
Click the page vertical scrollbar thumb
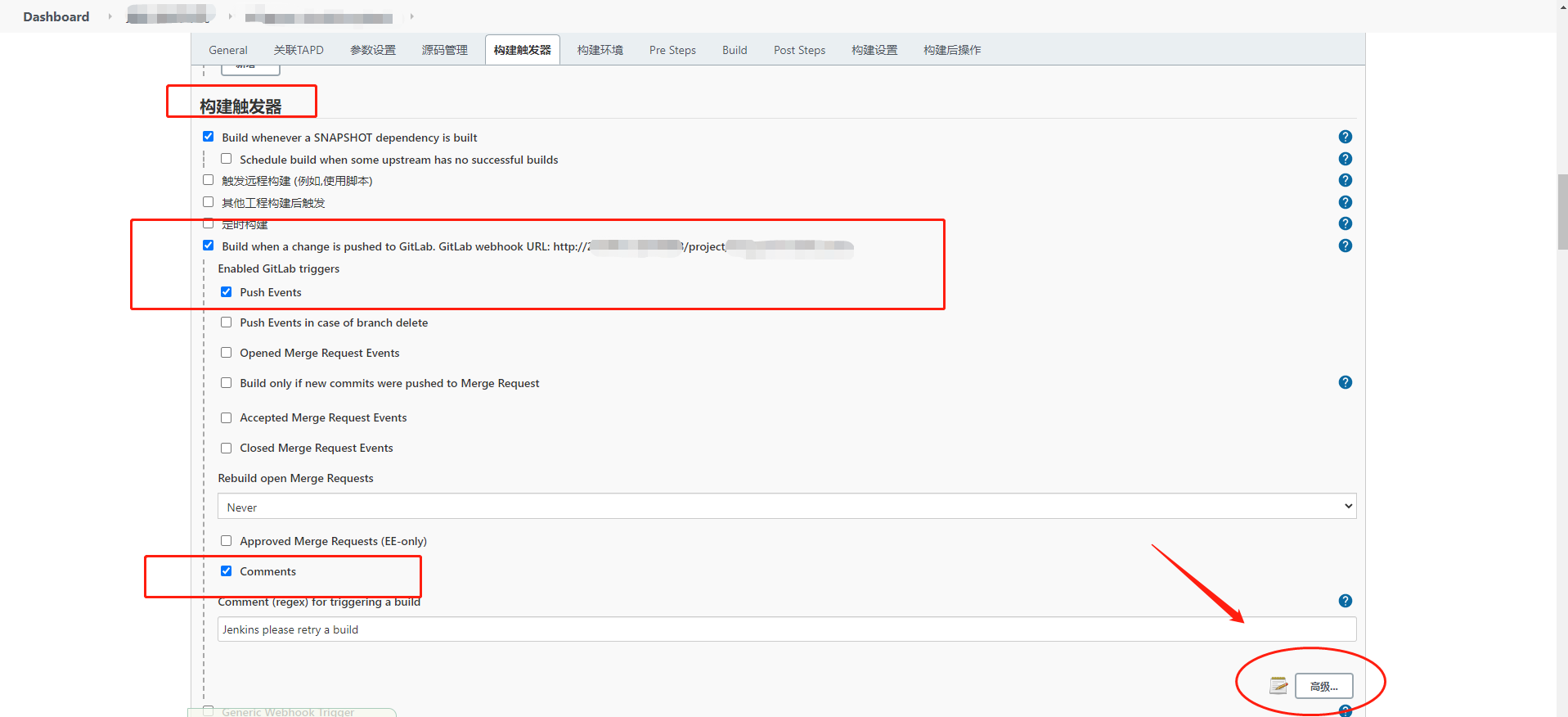(1562, 212)
